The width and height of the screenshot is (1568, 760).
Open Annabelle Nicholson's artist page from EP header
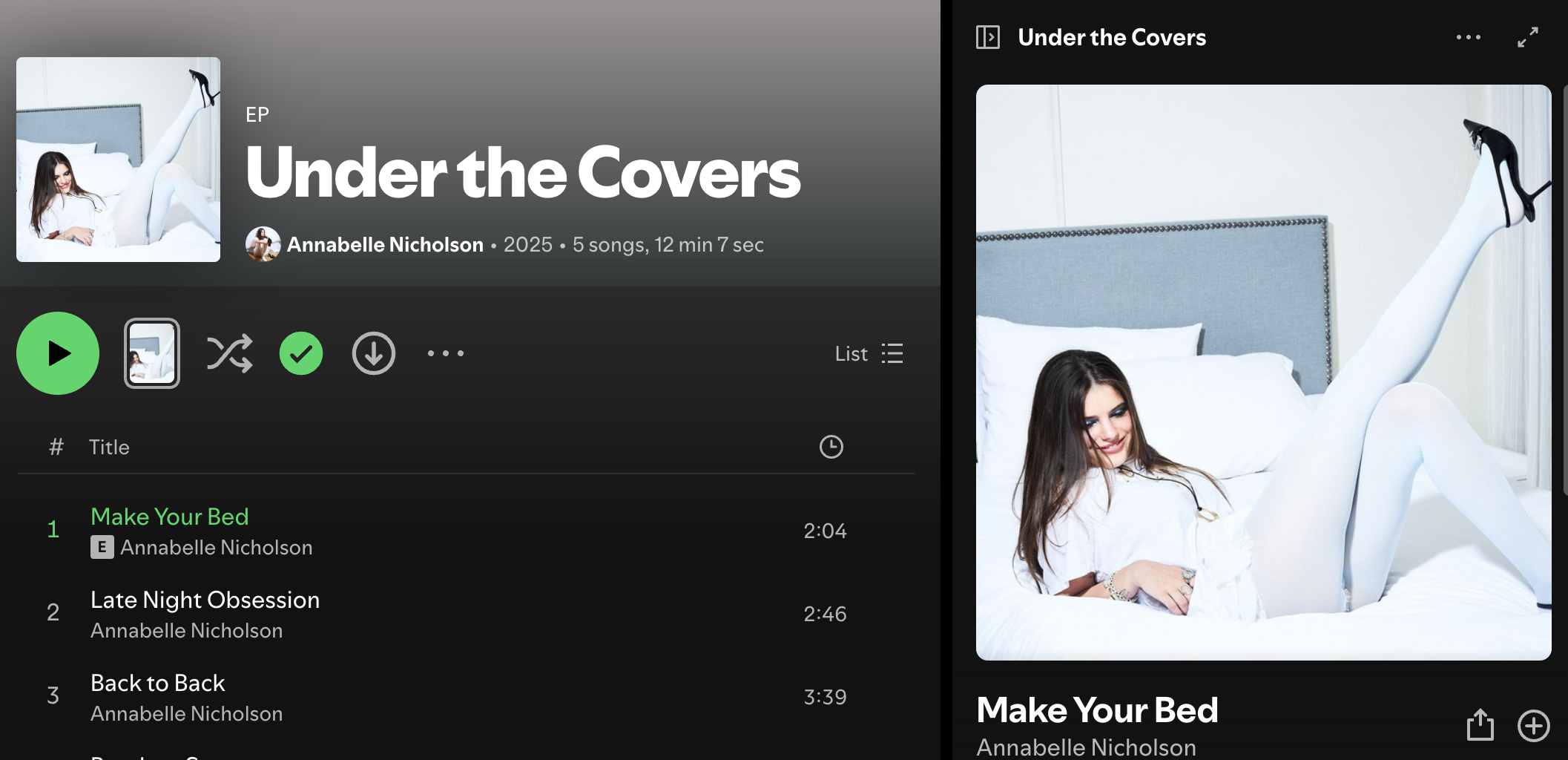385,244
